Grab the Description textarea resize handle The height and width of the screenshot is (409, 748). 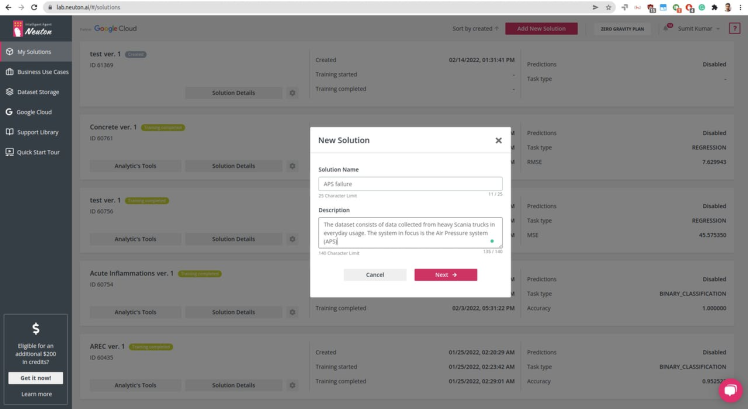tap(500, 246)
